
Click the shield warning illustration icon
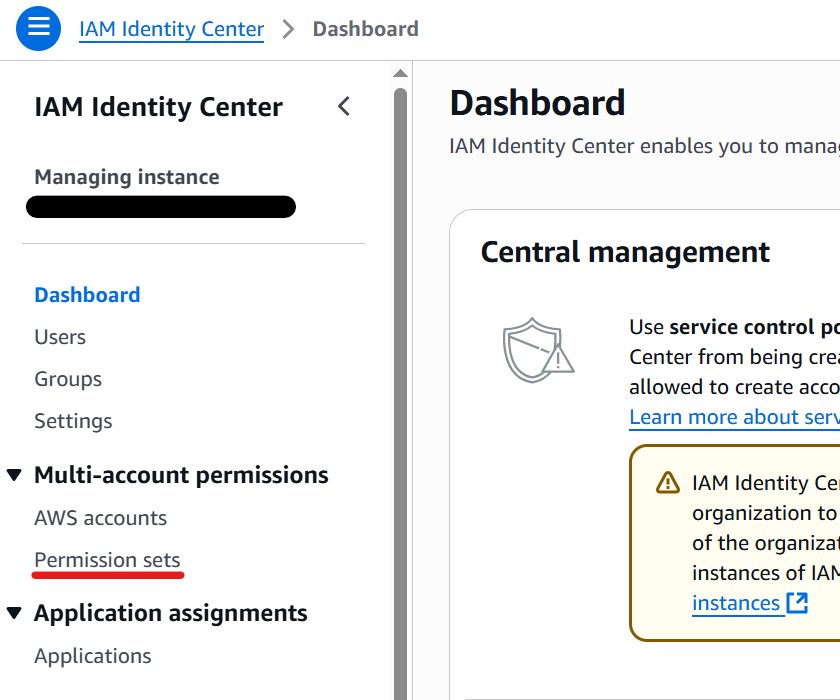pyautogui.click(x=538, y=350)
